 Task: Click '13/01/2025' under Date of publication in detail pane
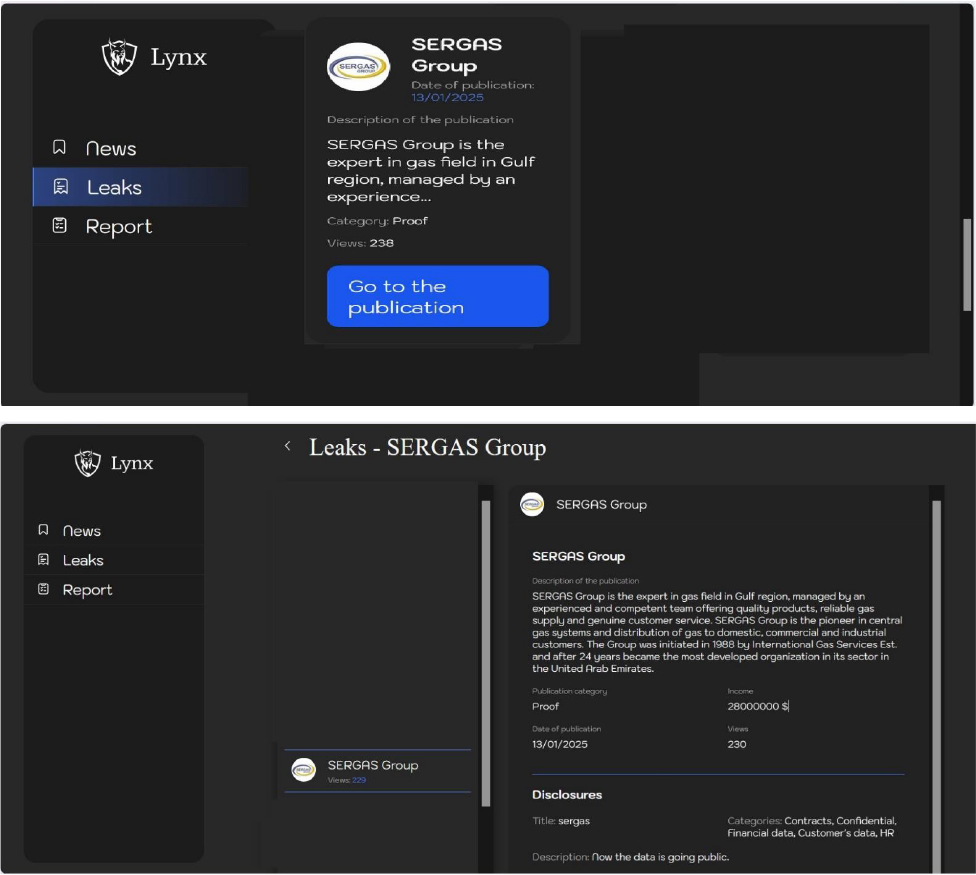[560, 744]
